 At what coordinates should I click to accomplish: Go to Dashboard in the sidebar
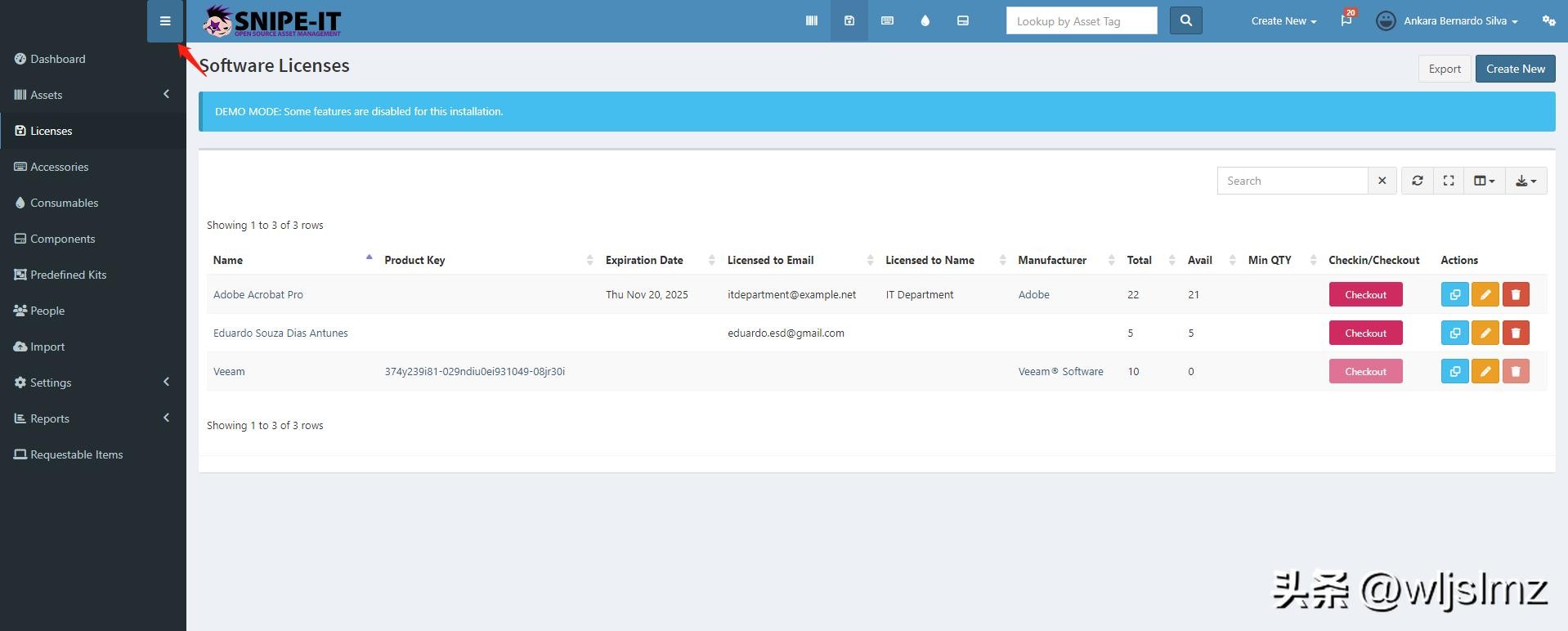point(57,59)
